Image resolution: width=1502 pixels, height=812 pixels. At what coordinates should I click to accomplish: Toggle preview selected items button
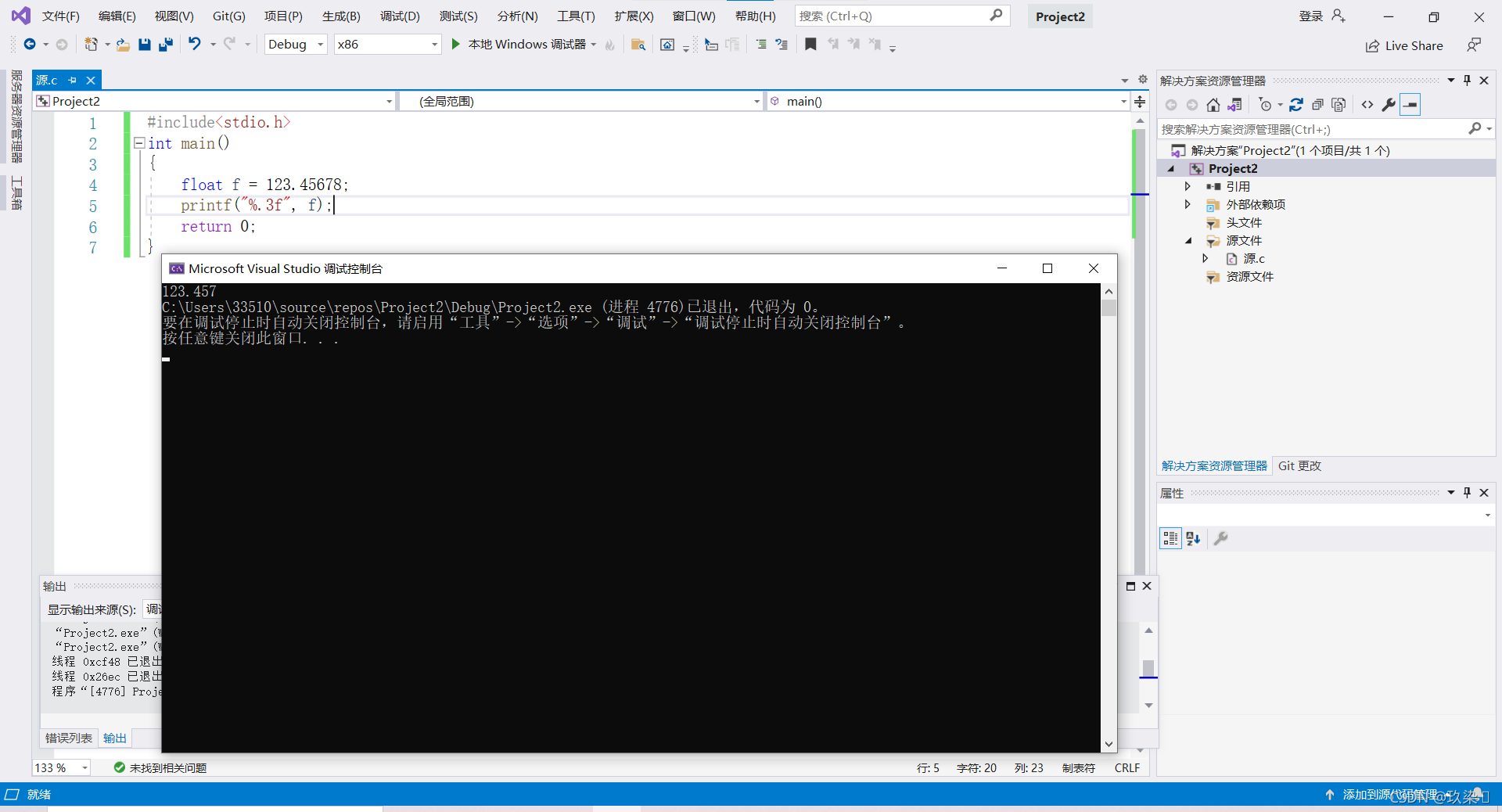pyautogui.click(x=1410, y=105)
